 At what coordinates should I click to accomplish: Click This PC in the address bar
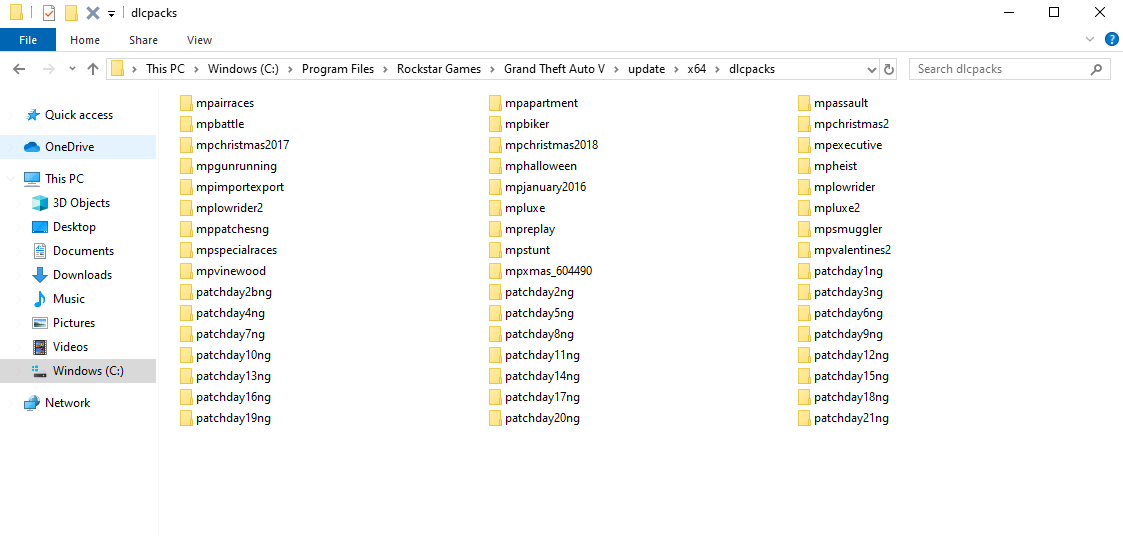[x=165, y=70]
